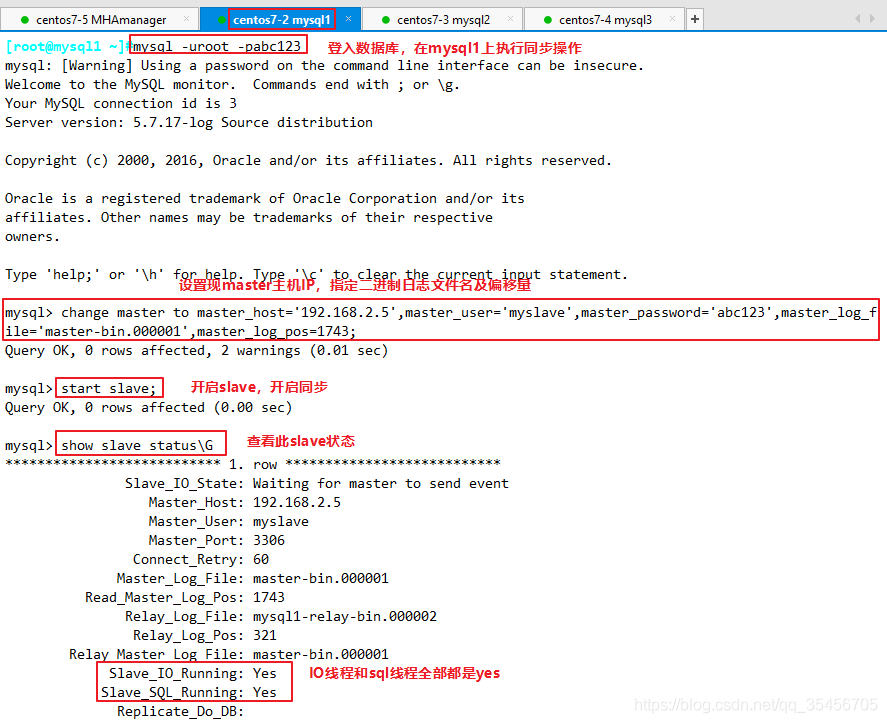This screenshot has width=887, height=723.
Task: Click the 'start slave;' command
Action: pos(108,388)
